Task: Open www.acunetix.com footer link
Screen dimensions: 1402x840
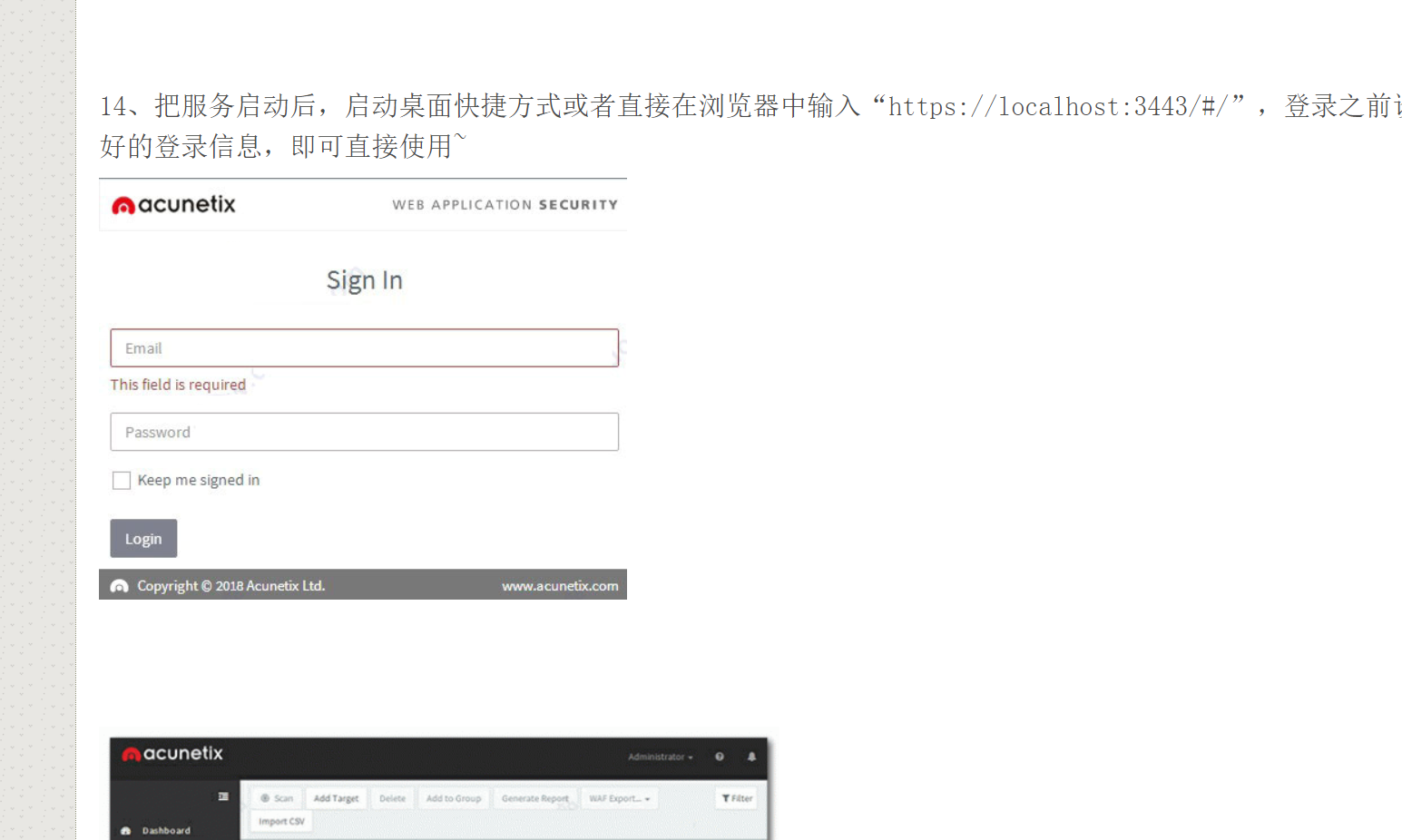Action: (x=560, y=586)
